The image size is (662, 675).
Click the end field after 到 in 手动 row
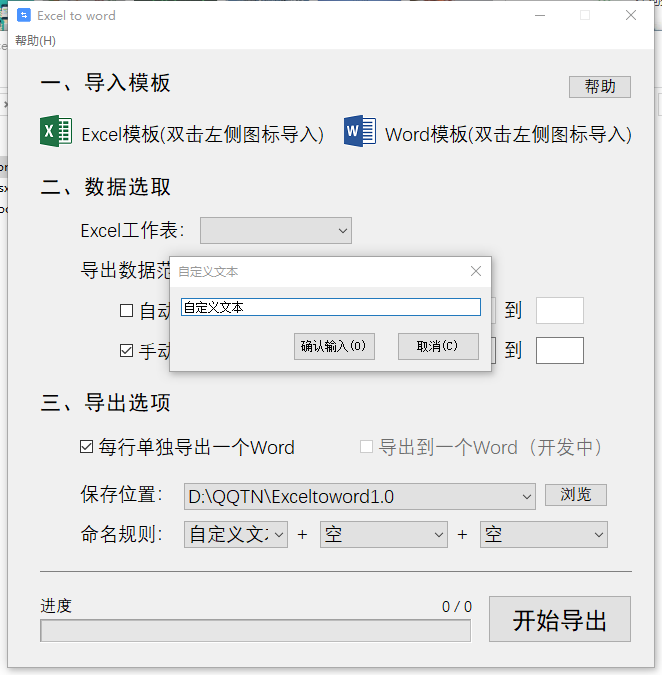[560, 350]
